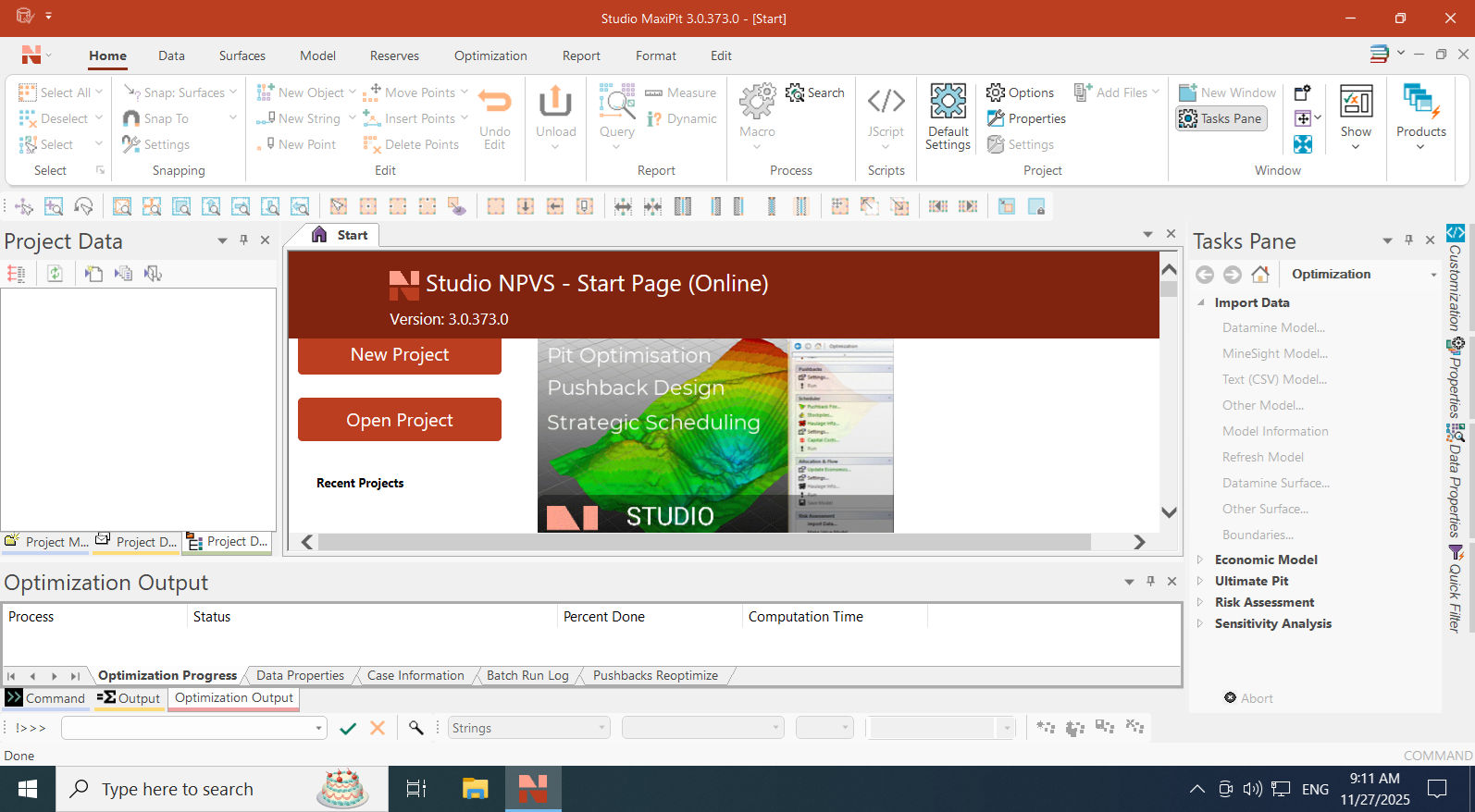Click the Undo Edit arrow icon
Image resolution: width=1475 pixels, height=812 pixels.
coord(495,102)
